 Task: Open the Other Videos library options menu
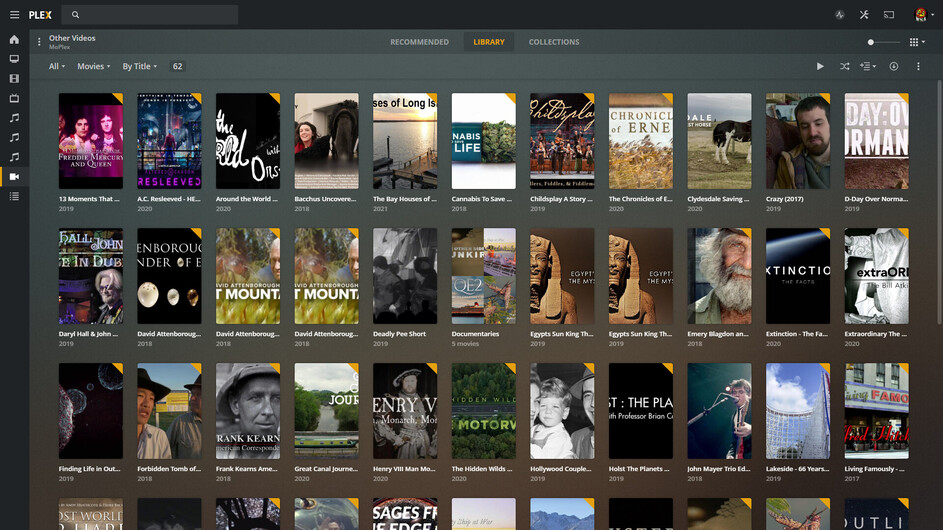click(39, 42)
